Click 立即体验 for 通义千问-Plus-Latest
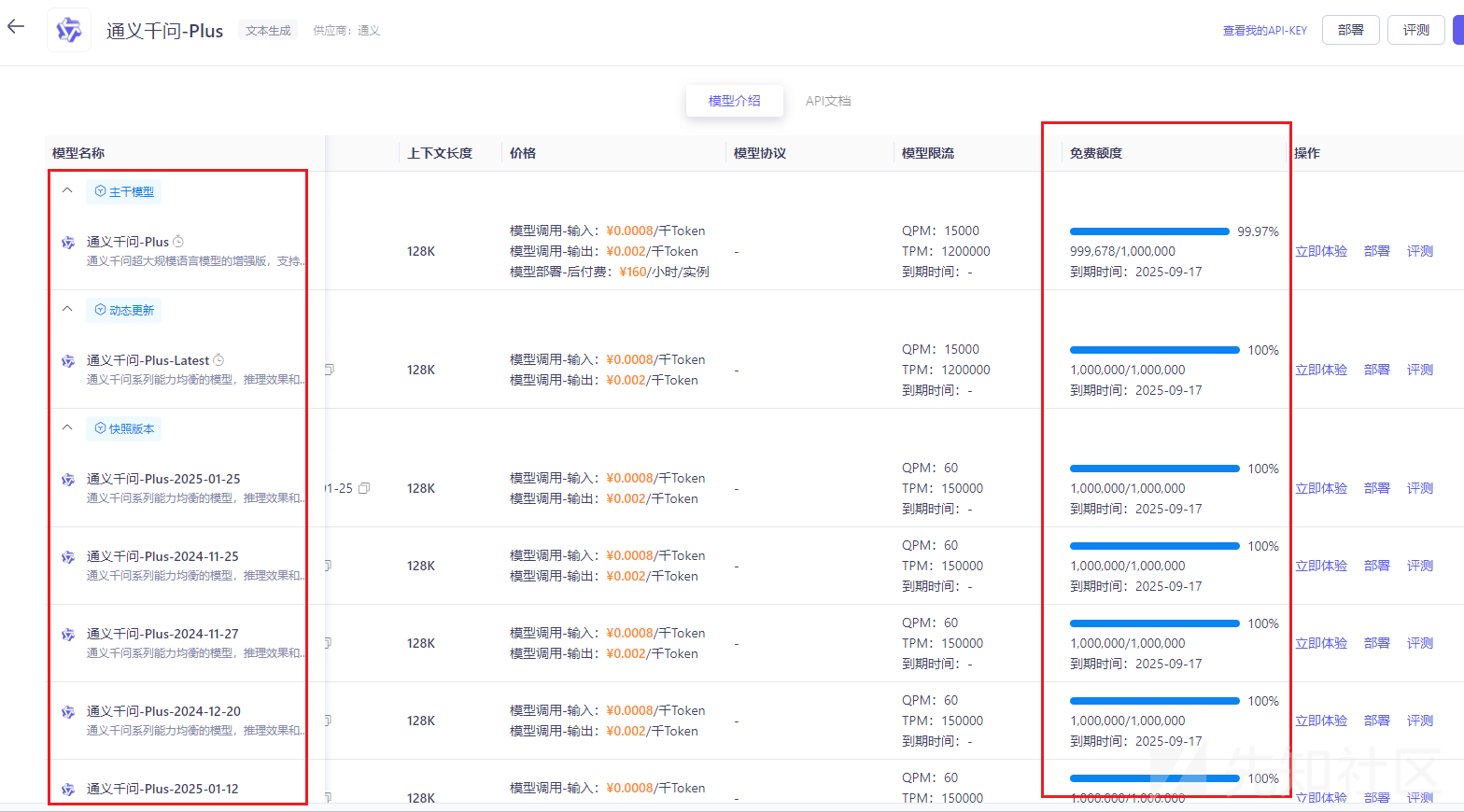 point(1321,370)
